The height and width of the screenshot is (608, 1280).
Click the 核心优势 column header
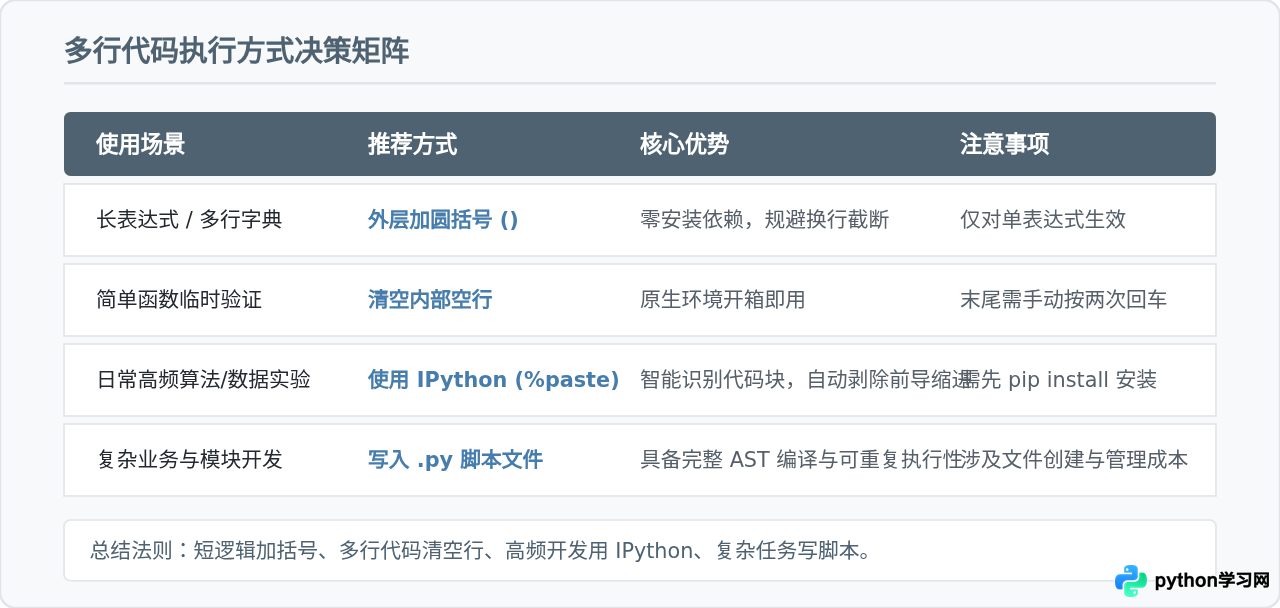[x=685, y=144]
